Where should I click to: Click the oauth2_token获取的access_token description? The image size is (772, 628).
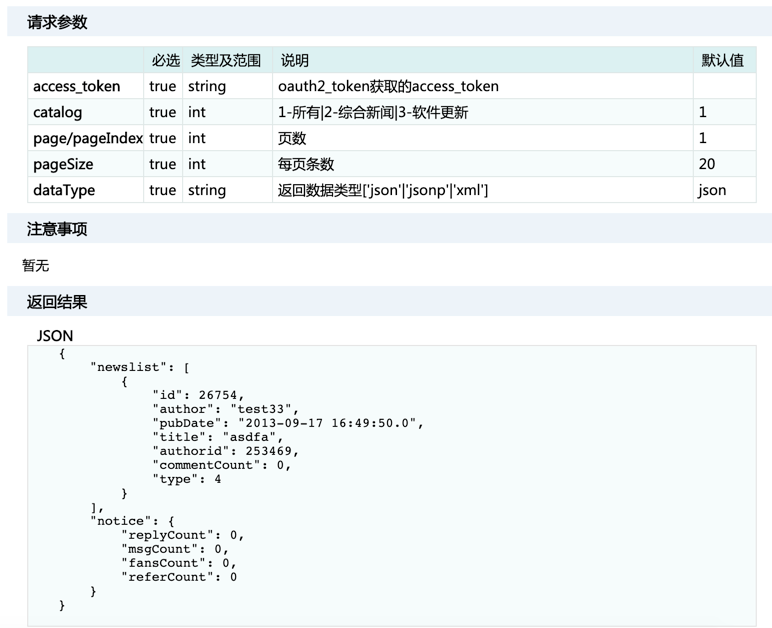[x=388, y=87]
